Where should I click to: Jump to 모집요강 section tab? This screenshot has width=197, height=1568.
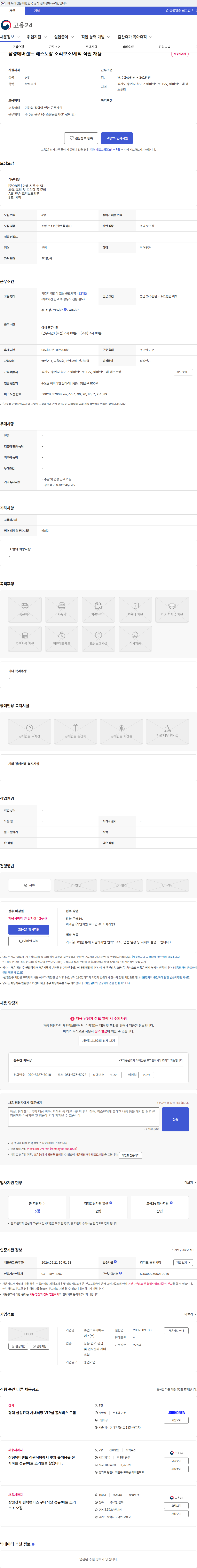[x=18, y=47]
